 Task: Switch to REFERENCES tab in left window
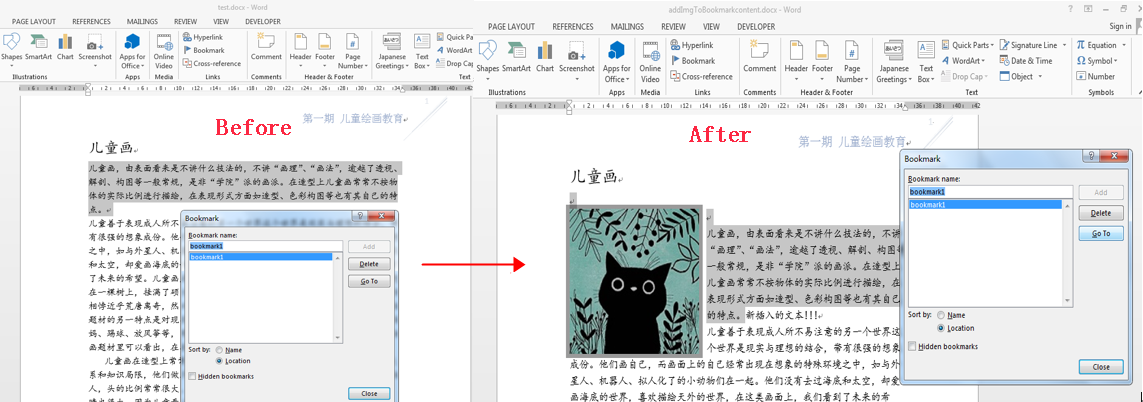[x=92, y=22]
